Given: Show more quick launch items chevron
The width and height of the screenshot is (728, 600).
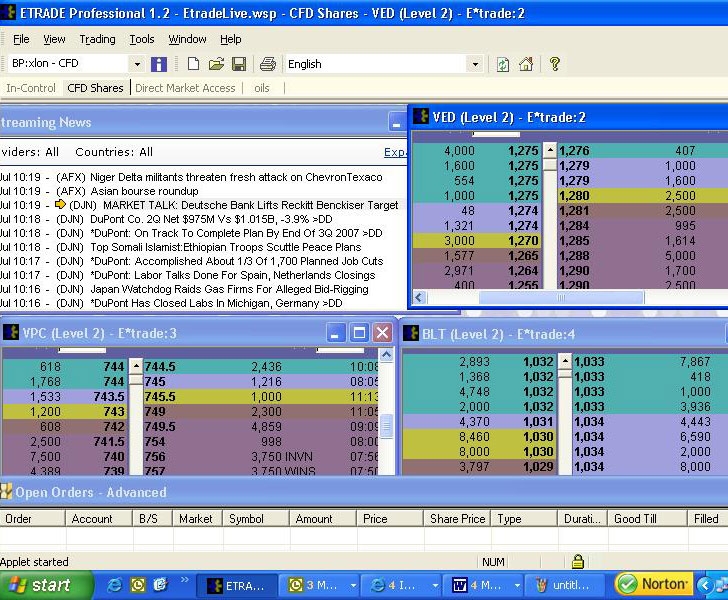Looking at the screenshot, I should (x=184, y=580).
